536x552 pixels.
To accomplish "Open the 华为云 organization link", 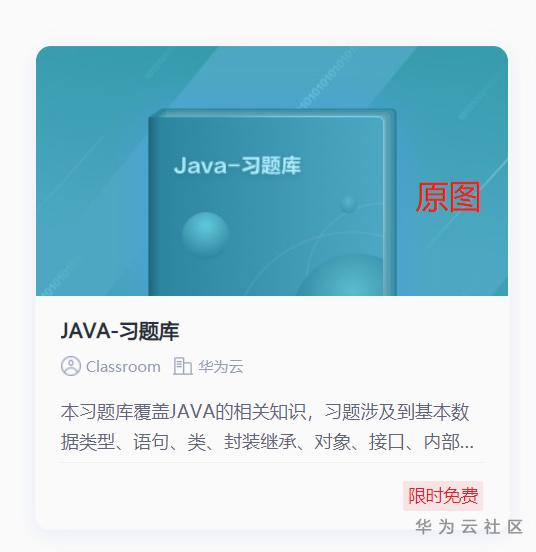I will pos(221,367).
